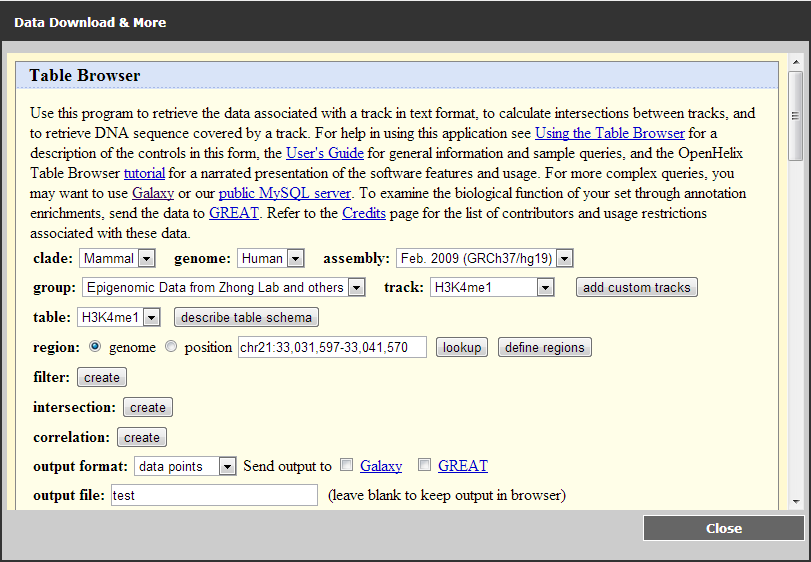Click the output file input field
Image resolution: width=811 pixels, height=562 pixels.
pos(214,495)
